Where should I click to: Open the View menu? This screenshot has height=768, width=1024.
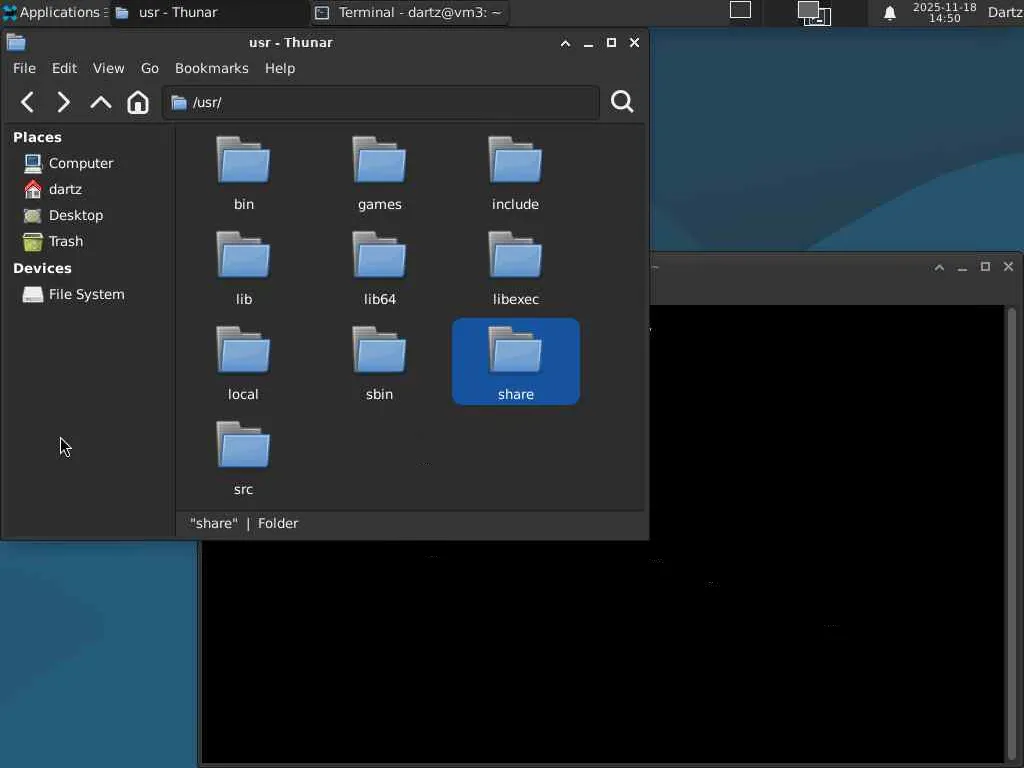coord(108,68)
